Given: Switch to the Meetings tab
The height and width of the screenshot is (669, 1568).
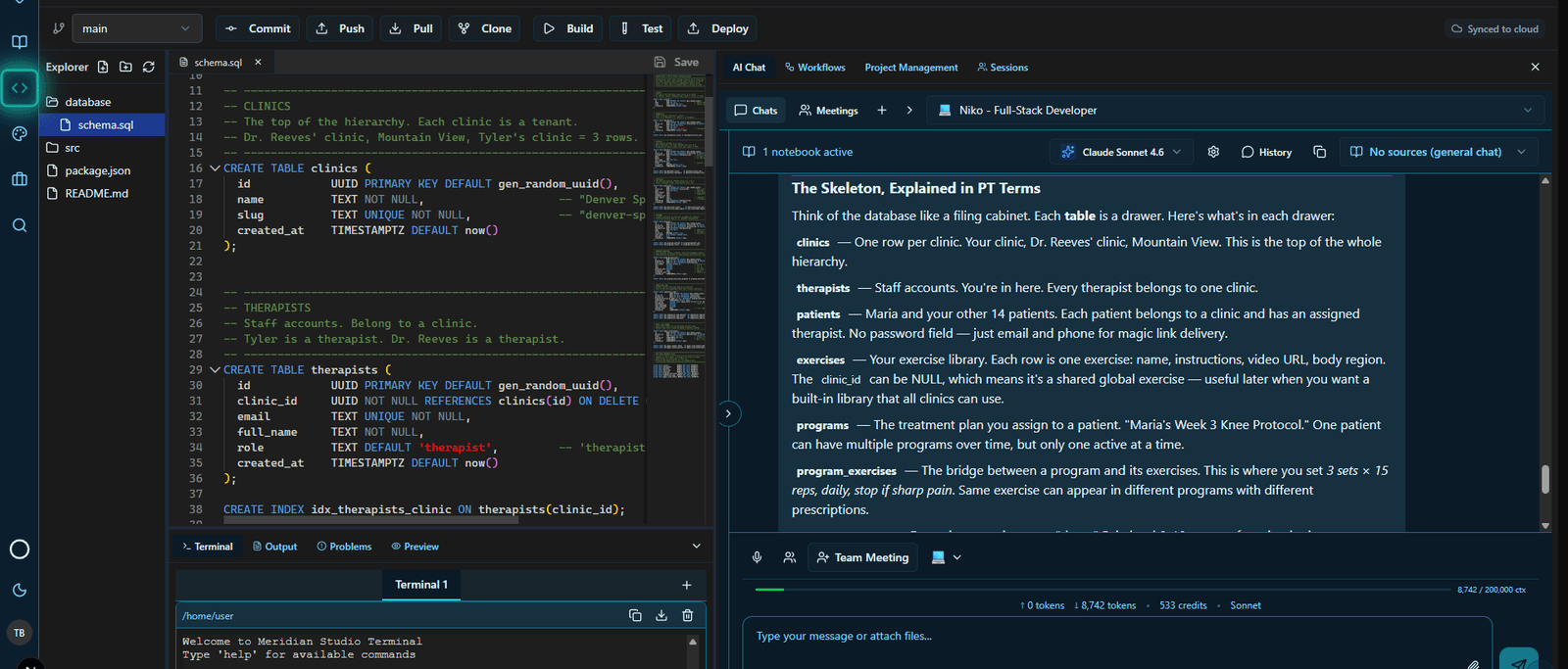Looking at the screenshot, I should (x=829, y=111).
